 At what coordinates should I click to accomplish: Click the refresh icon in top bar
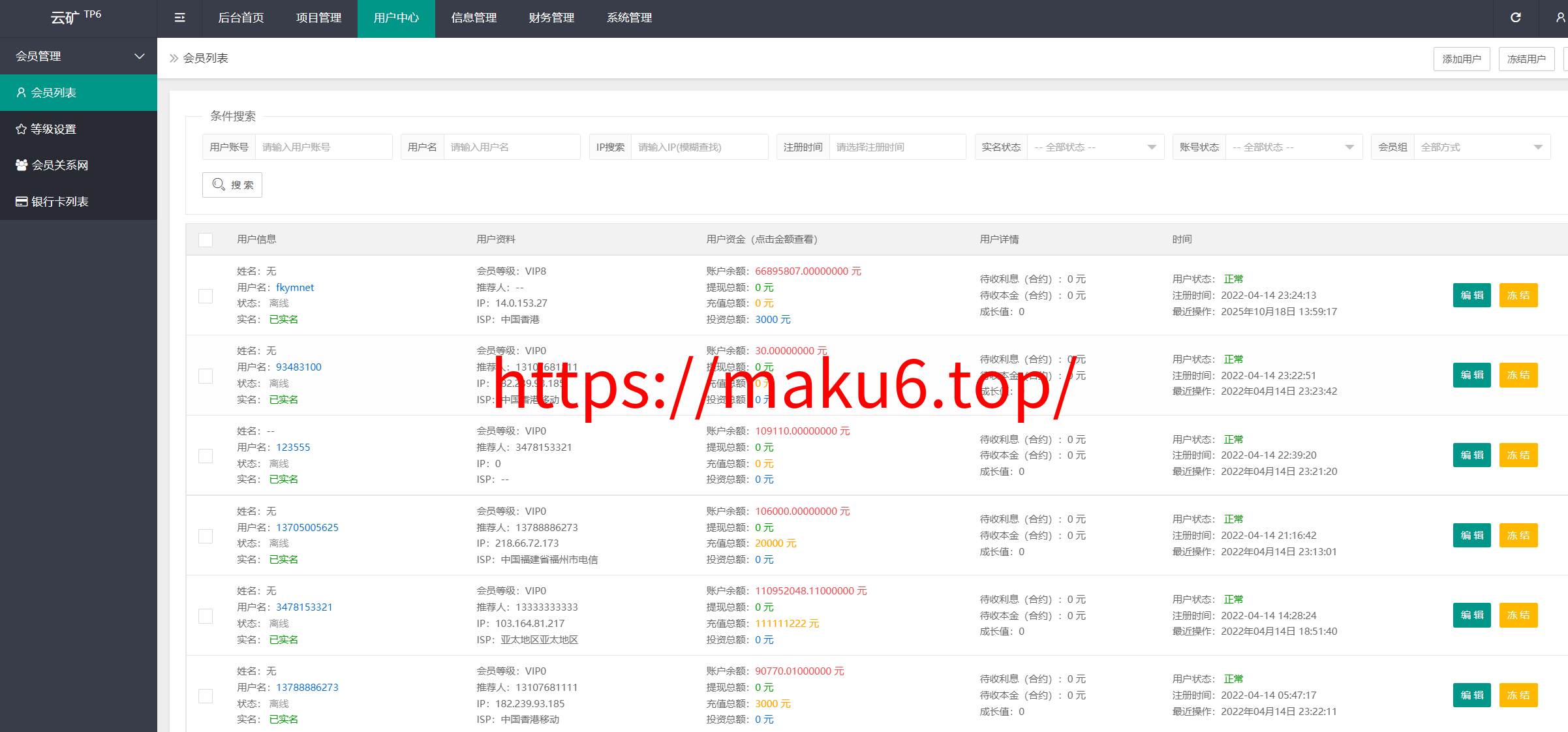(1516, 18)
